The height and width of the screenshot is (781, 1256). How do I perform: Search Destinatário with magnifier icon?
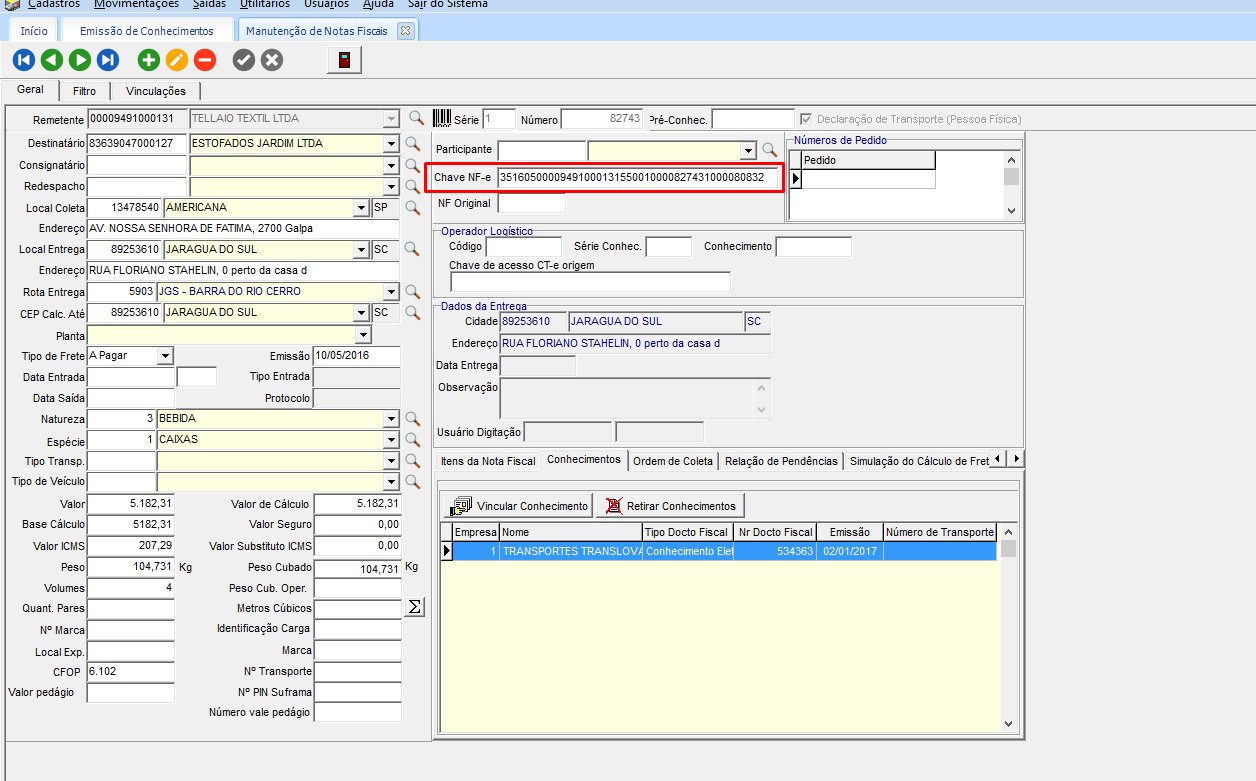tap(413, 144)
